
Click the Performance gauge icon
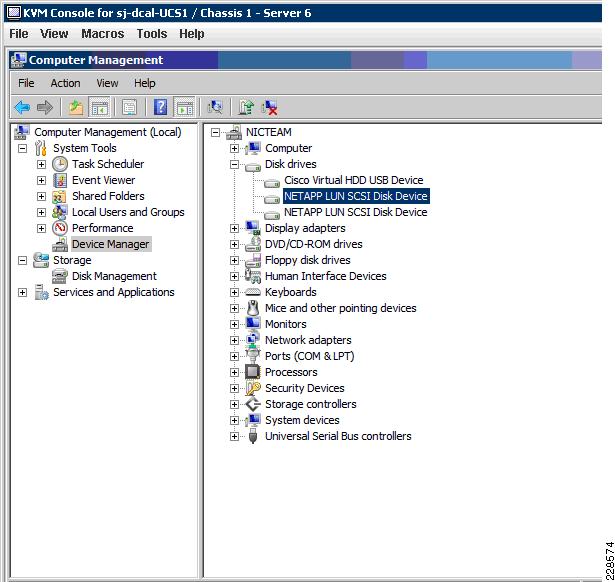point(60,228)
